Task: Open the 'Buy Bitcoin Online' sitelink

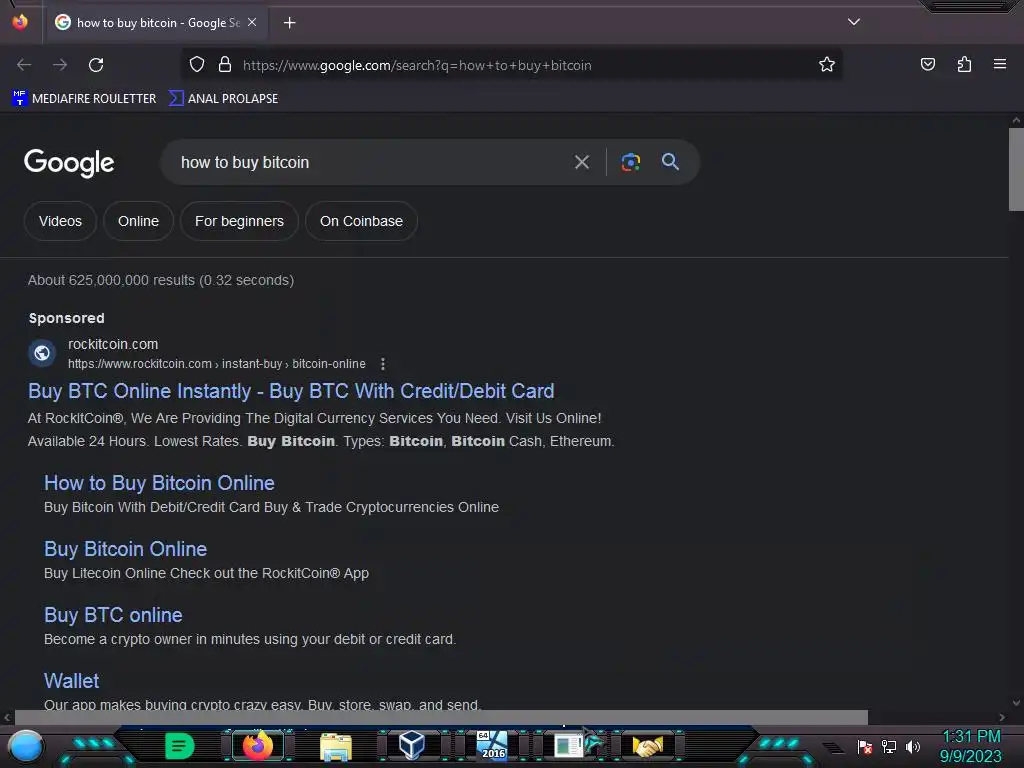Action: pyautogui.click(x=125, y=549)
